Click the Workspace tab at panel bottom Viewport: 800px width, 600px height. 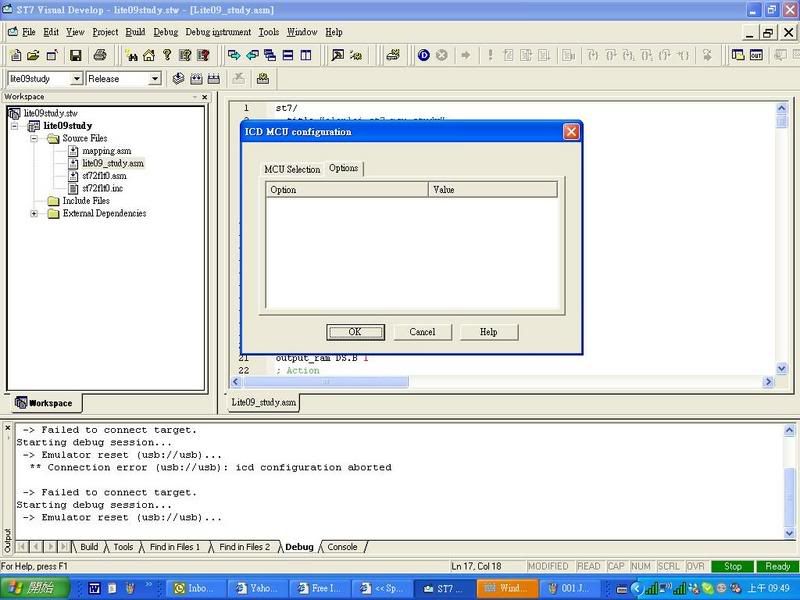[44, 403]
